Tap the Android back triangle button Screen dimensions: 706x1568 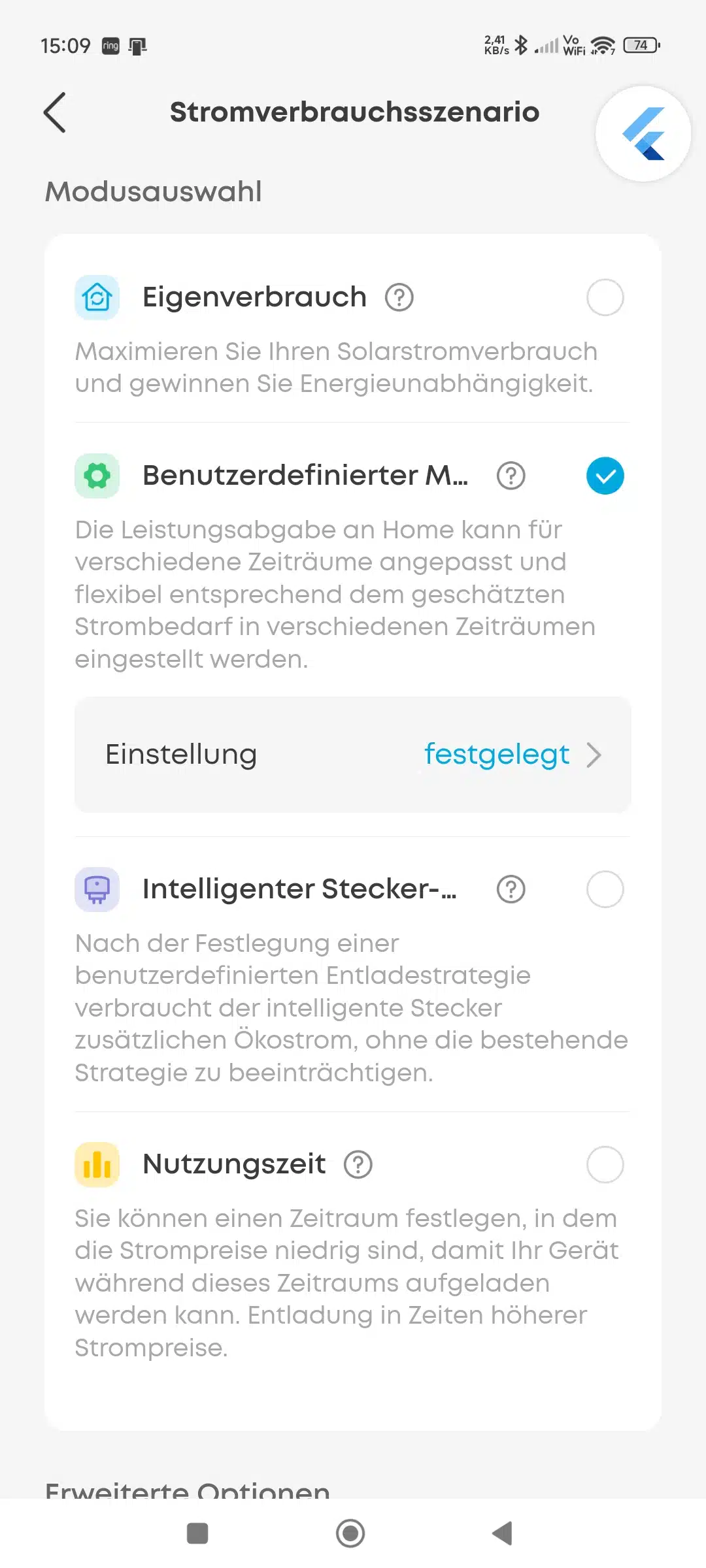(502, 1533)
